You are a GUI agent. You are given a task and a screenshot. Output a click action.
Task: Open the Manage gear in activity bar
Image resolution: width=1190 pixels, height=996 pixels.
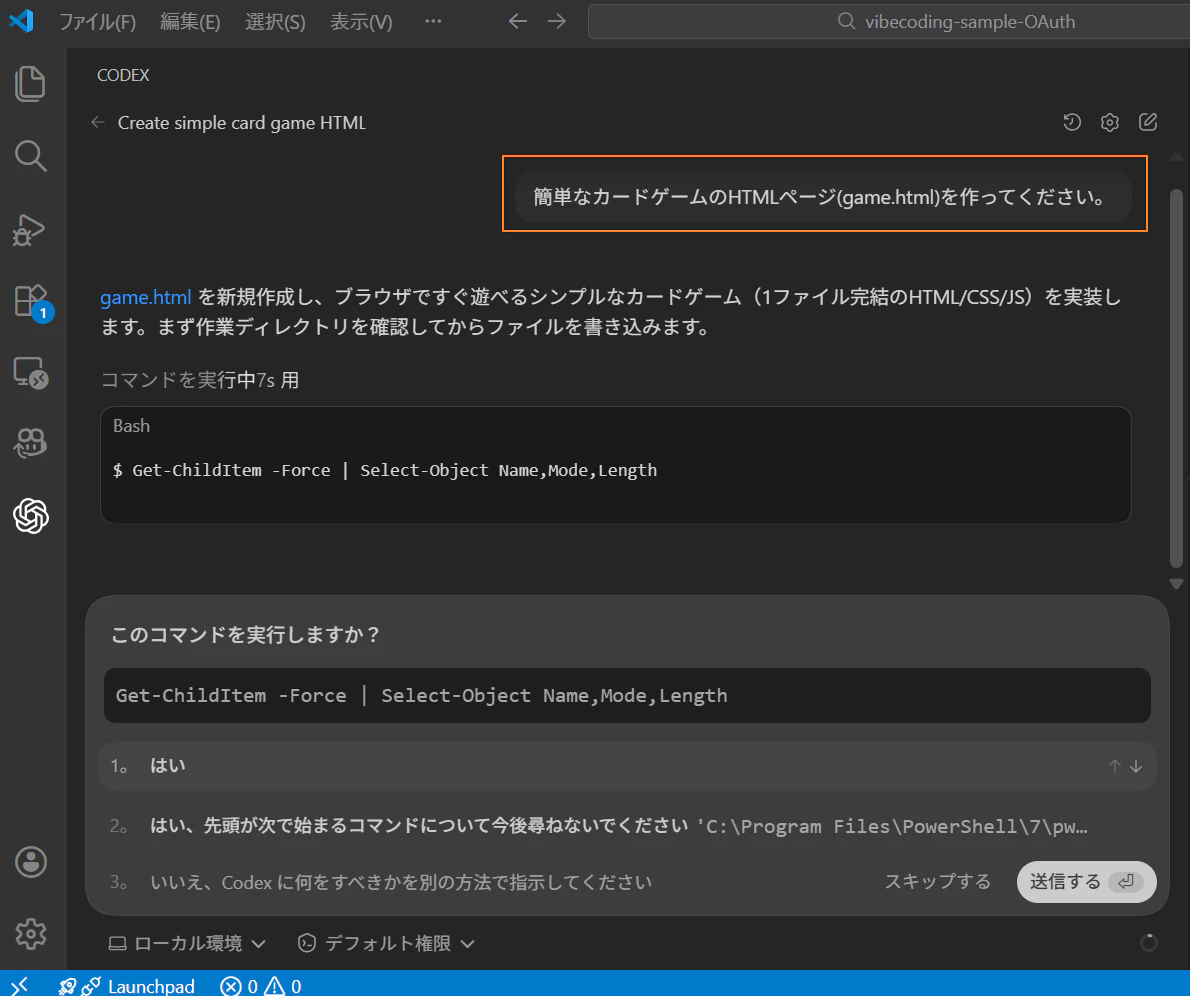coord(30,934)
